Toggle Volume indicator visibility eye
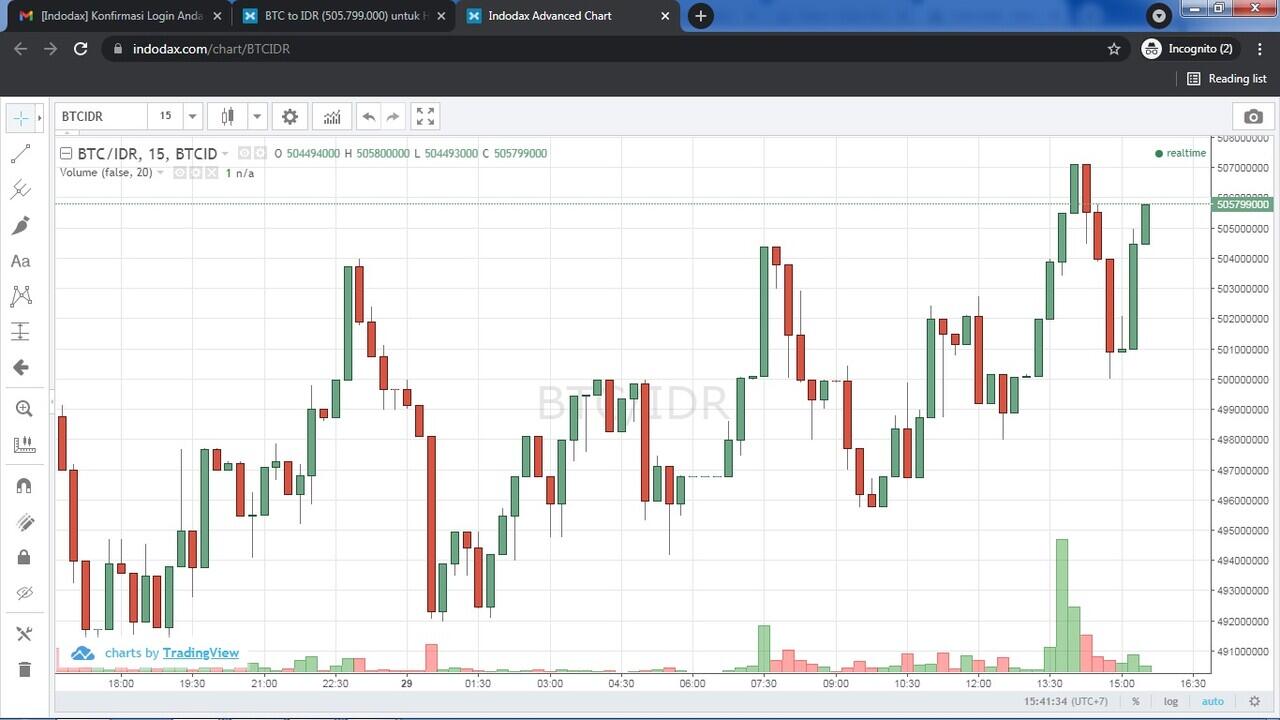This screenshot has height=720, width=1280. coord(181,173)
